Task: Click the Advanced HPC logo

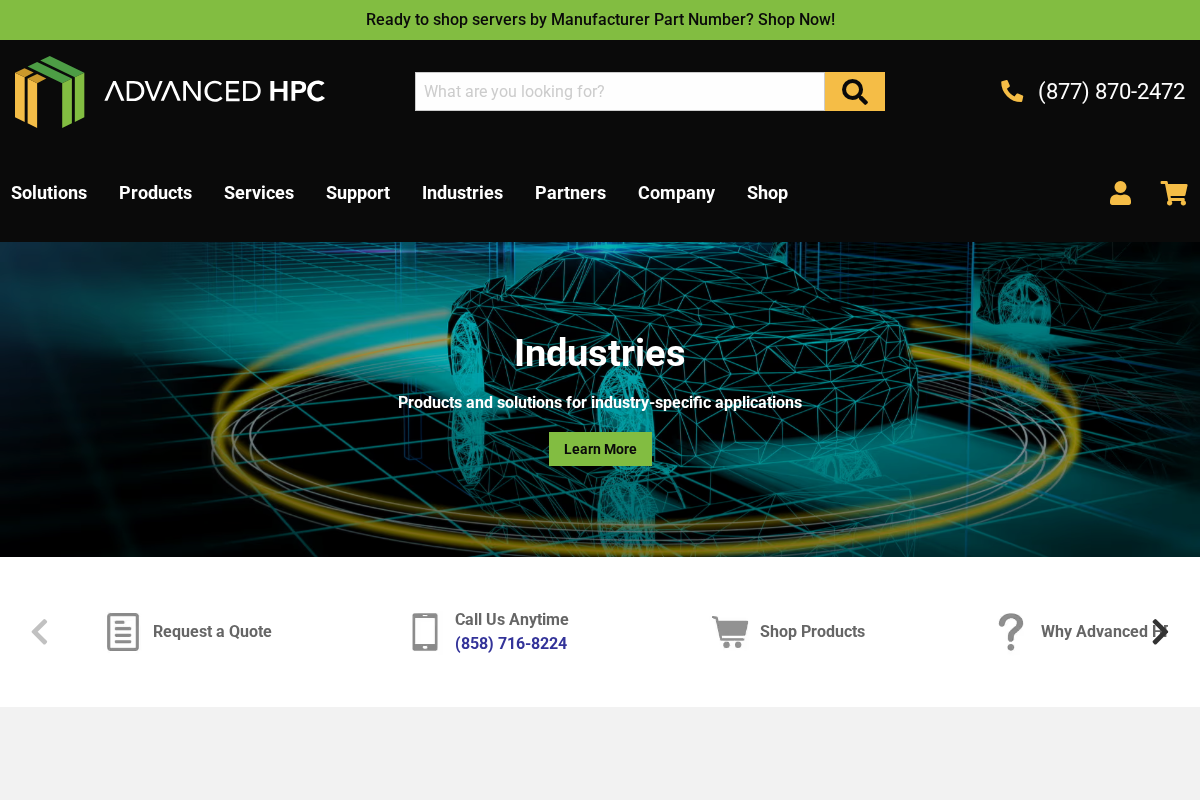Action: click(x=168, y=91)
